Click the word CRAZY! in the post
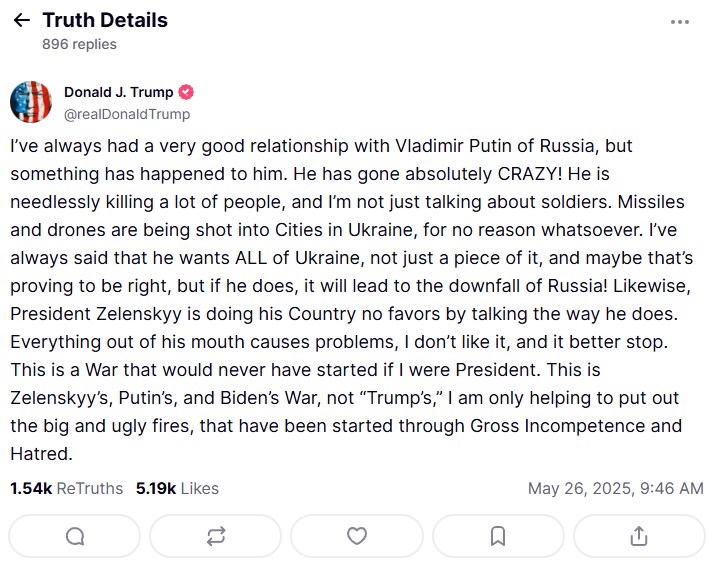Viewport: 711px width, 563px height. point(530,174)
